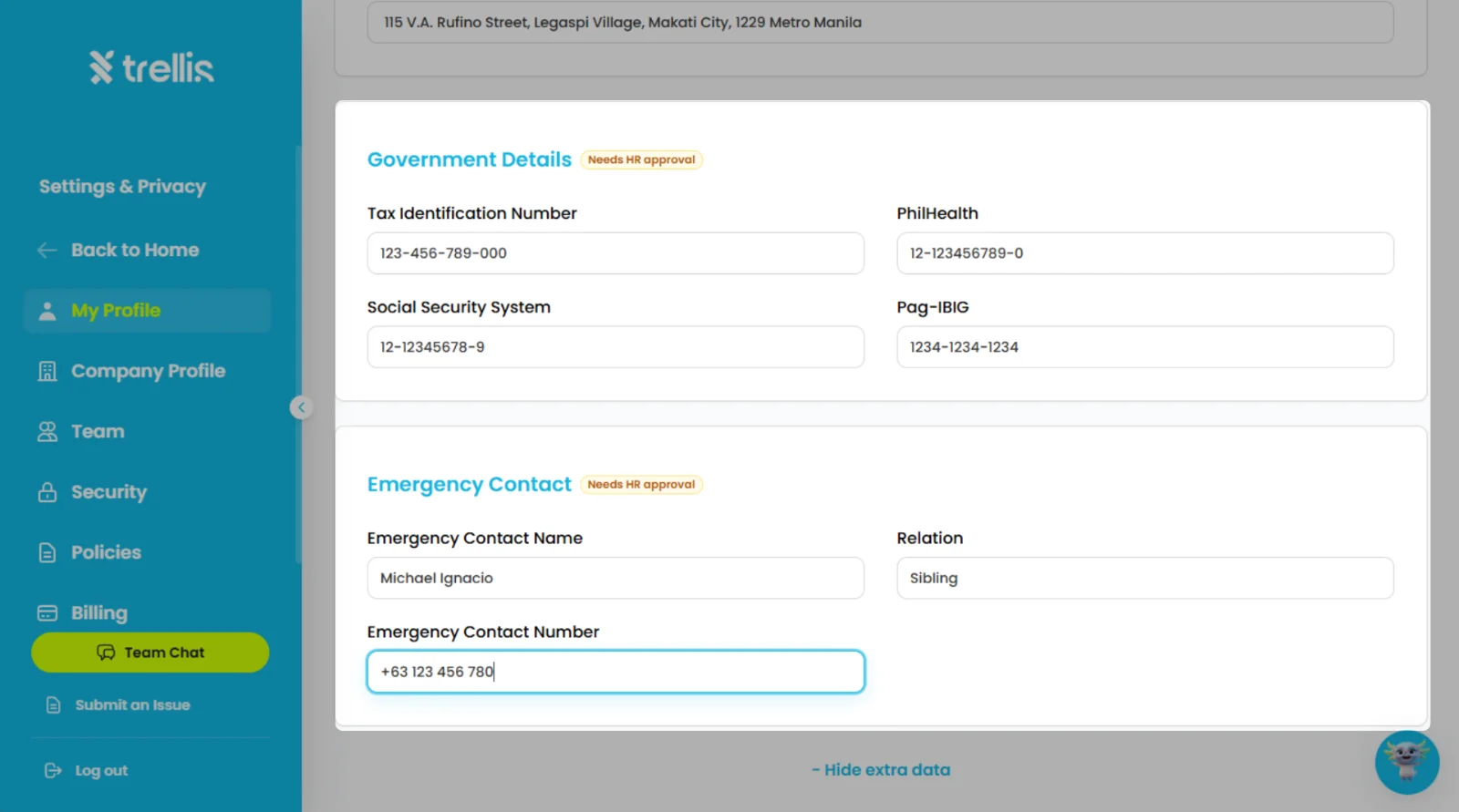The image size is (1459, 812).
Task: Click the Submit an Issue link
Action: (x=132, y=705)
